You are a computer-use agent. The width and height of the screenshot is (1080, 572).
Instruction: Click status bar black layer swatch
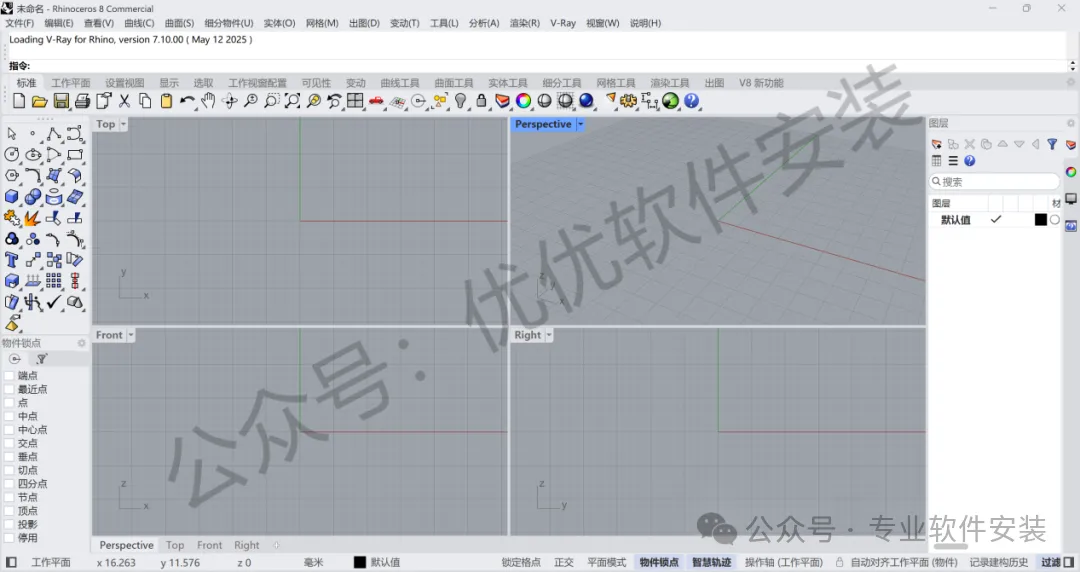click(x=360, y=562)
